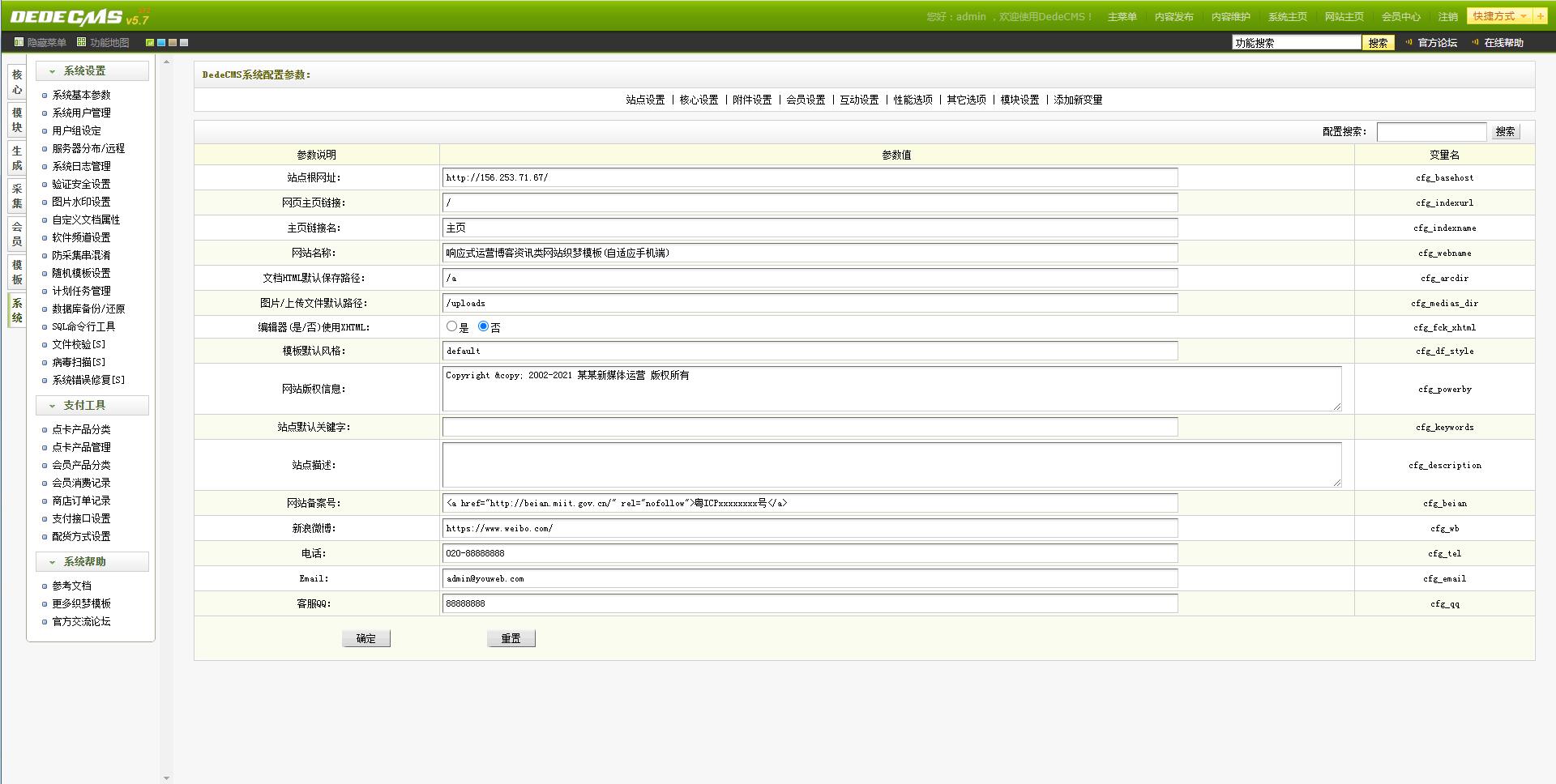Open 主菜单 in the top navigation

1122,17
